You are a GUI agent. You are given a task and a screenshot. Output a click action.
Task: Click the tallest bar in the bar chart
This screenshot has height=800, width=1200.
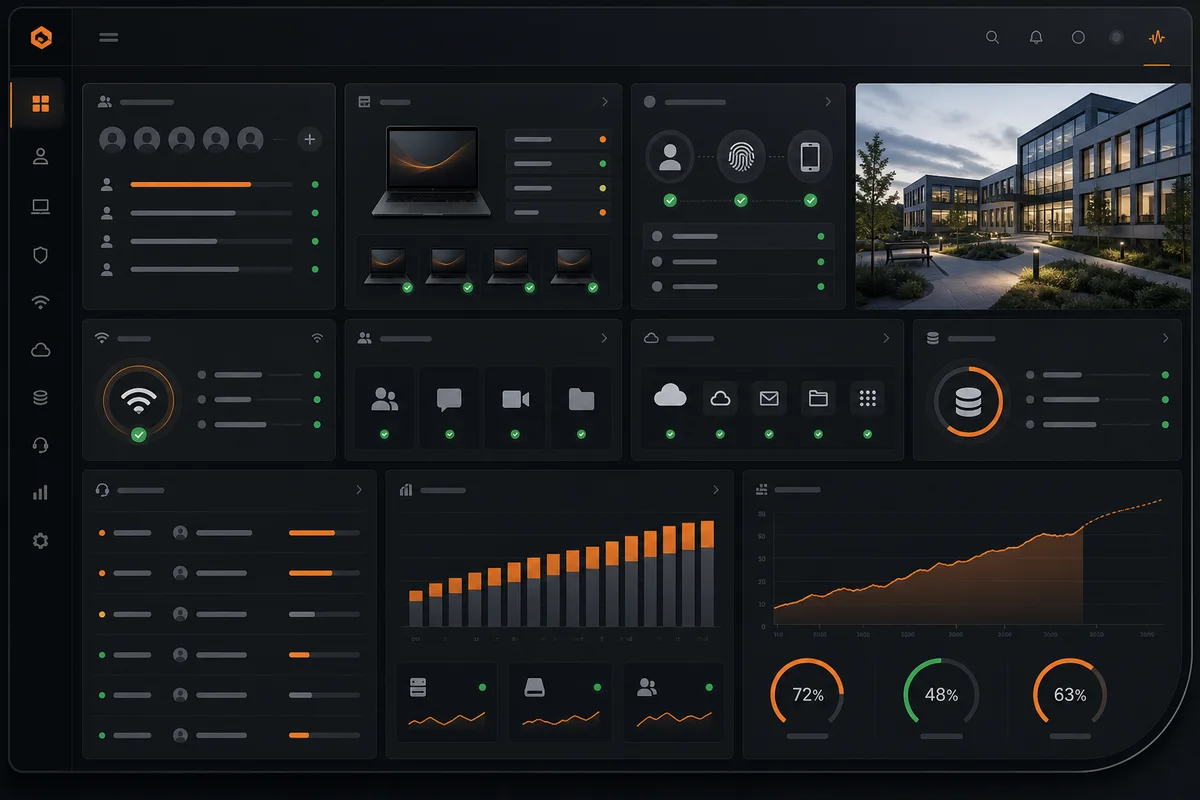point(707,573)
